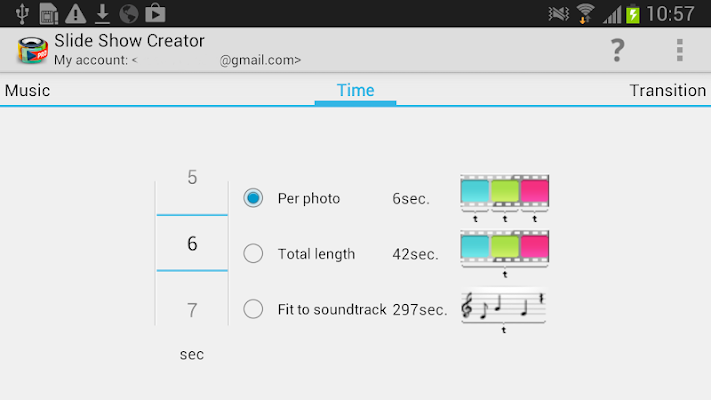This screenshot has width=711, height=400.
Task: Tap the warning triangle notification icon
Action: pos(75,13)
